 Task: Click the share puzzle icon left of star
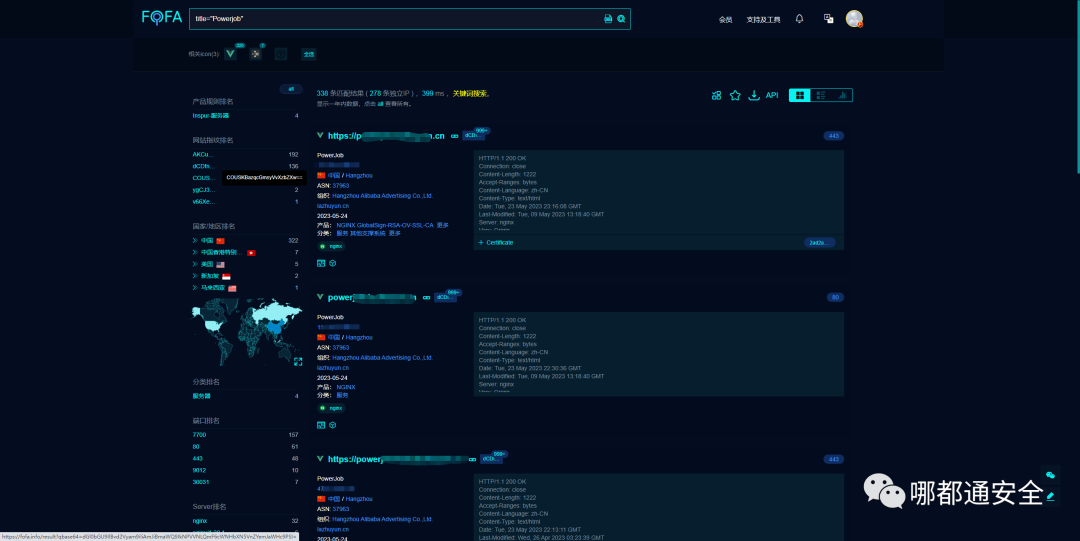click(716, 95)
